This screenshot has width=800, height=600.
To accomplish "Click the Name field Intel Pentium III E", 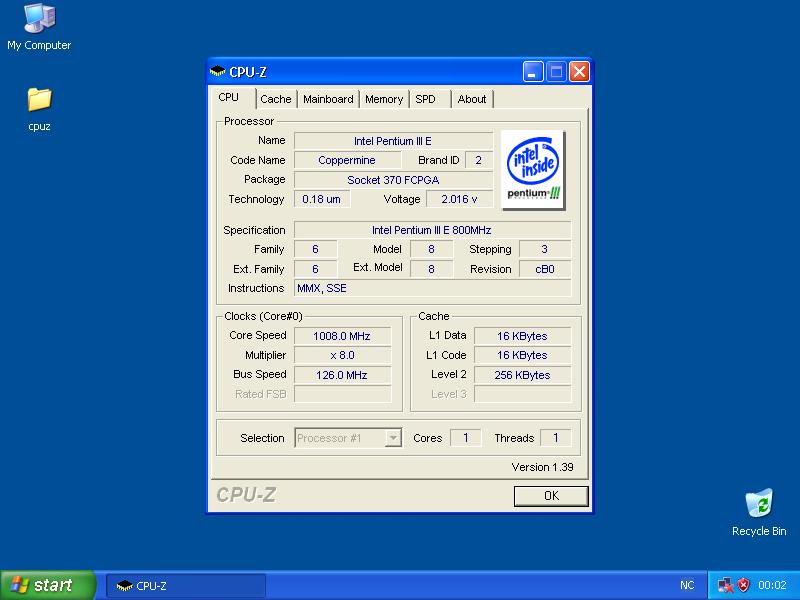I will point(393,141).
